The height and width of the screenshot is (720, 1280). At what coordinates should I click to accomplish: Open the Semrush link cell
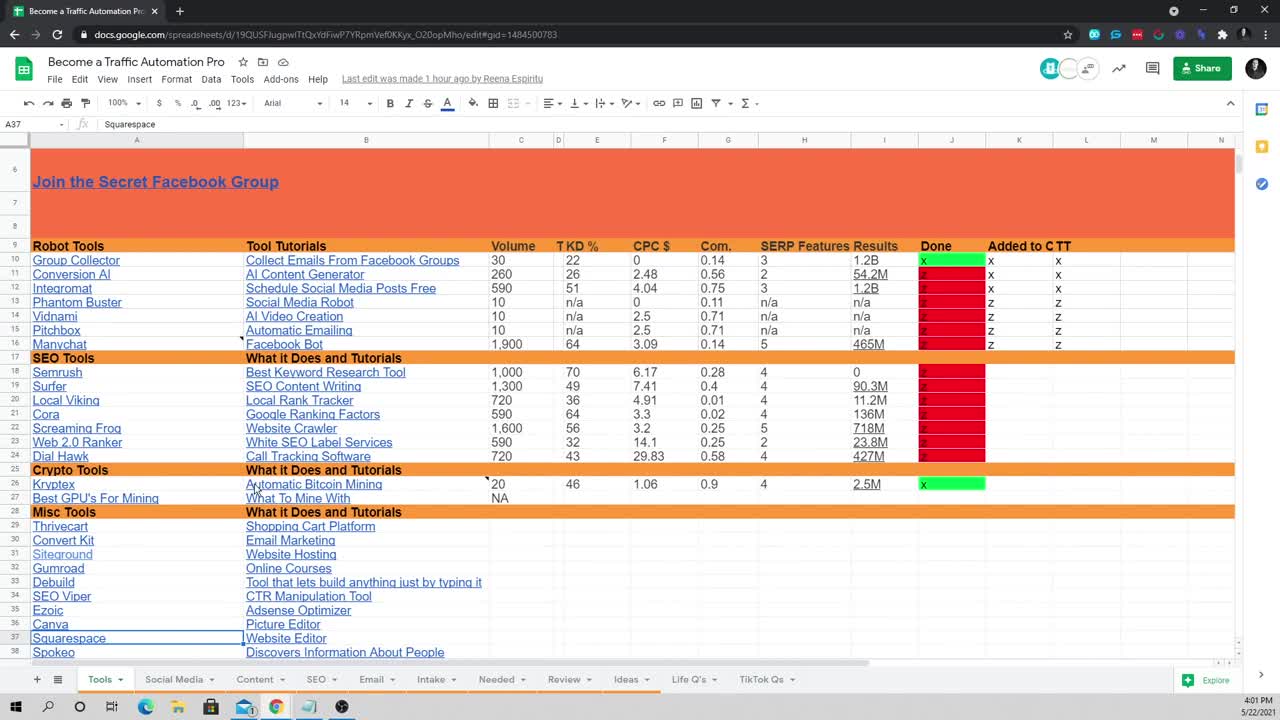coord(57,372)
